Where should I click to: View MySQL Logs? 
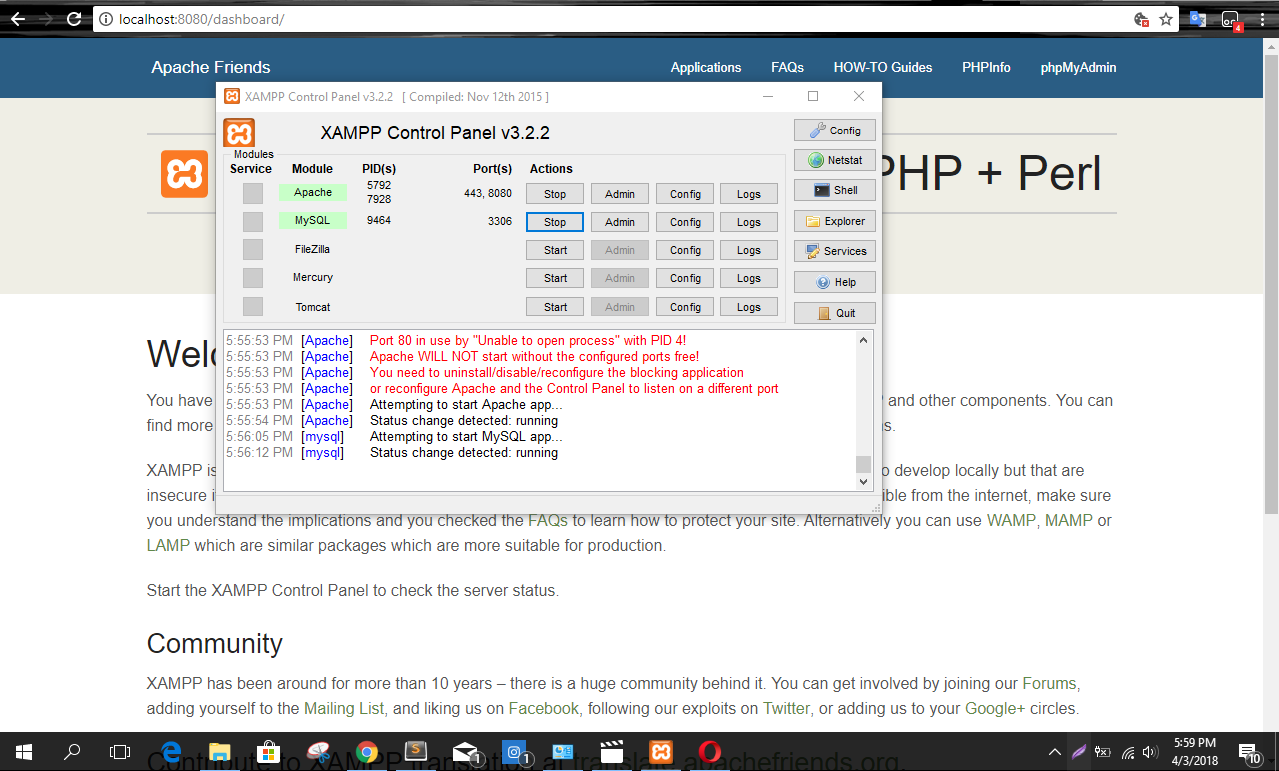tap(749, 222)
